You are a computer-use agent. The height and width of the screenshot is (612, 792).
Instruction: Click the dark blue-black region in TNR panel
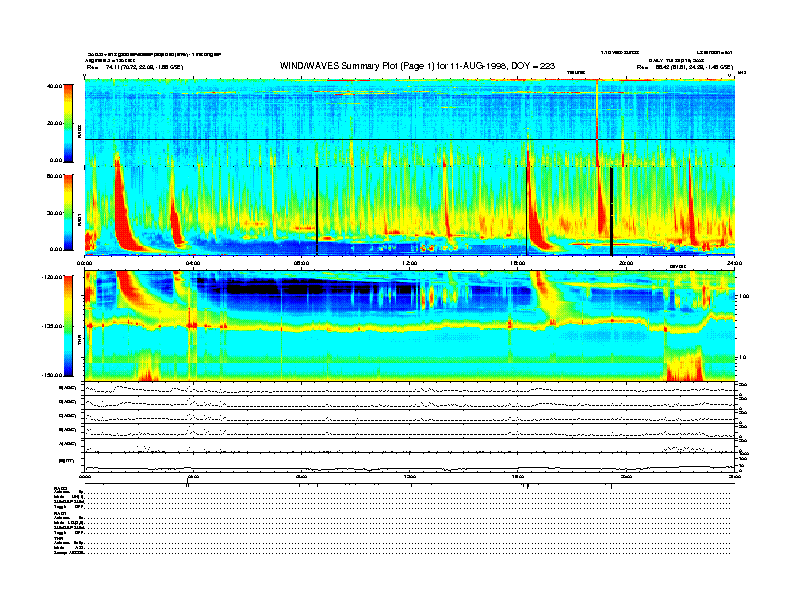pos(318,289)
